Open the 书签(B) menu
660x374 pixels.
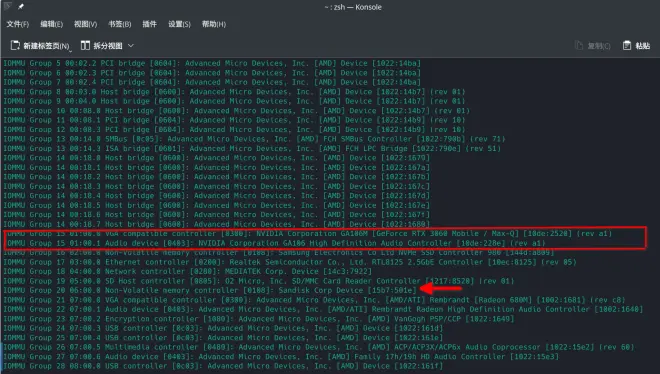(x=120, y=24)
